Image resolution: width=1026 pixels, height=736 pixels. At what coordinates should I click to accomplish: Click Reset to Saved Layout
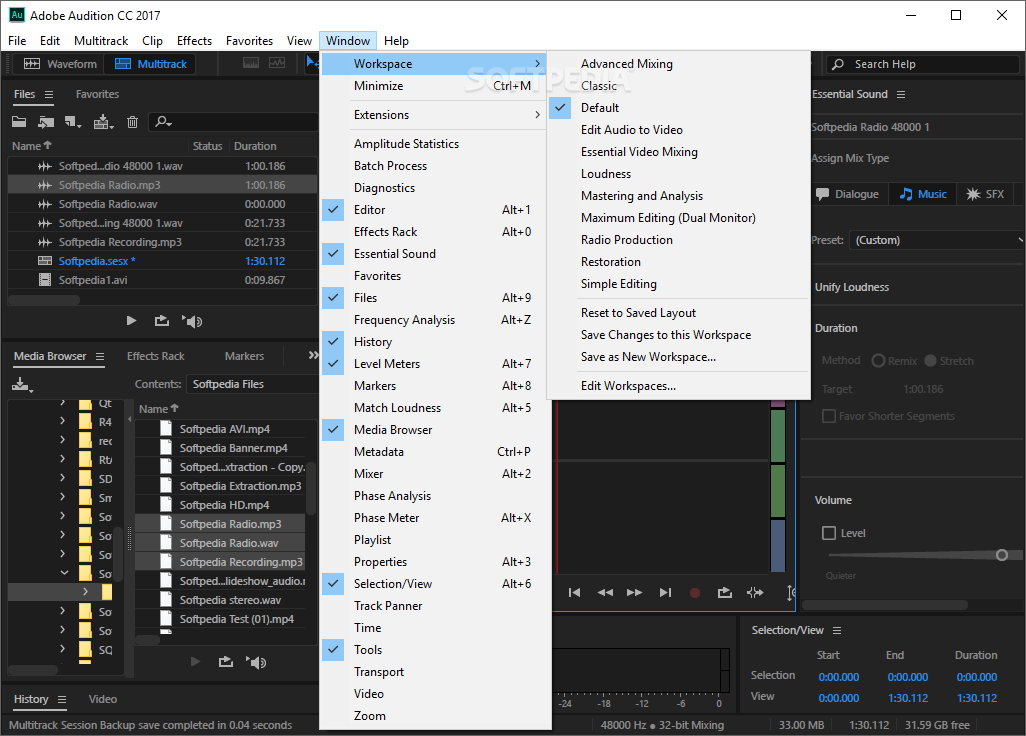pyautogui.click(x=679, y=313)
